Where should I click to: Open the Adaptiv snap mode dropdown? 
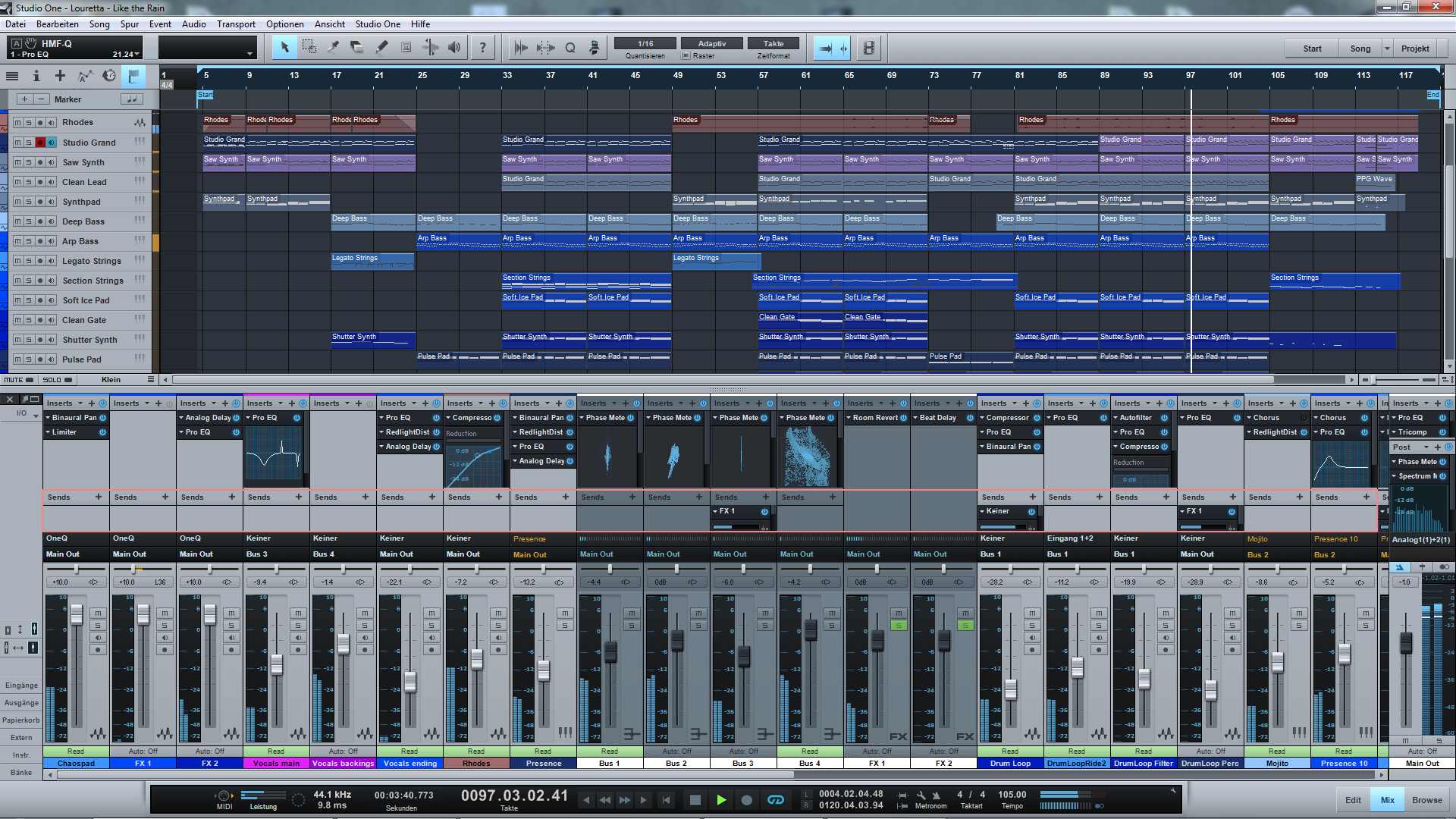pos(711,43)
